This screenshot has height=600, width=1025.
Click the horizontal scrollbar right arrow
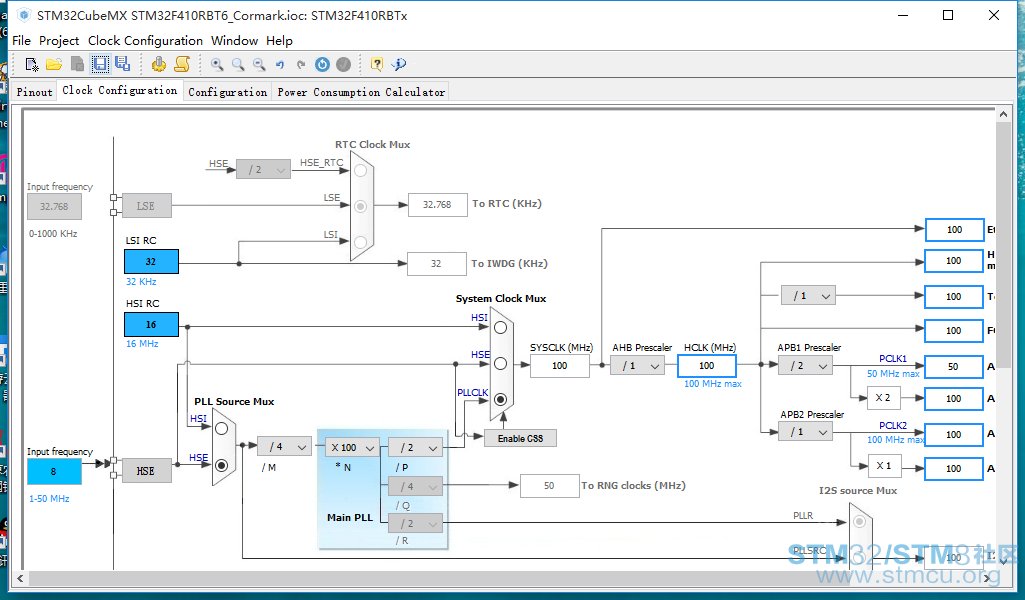(x=987, y=578)
